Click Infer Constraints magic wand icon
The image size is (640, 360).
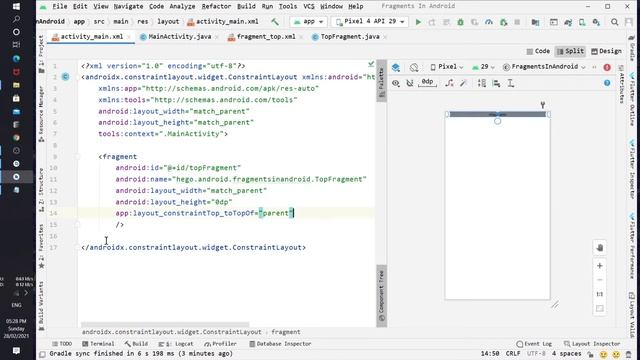(463, 83)
